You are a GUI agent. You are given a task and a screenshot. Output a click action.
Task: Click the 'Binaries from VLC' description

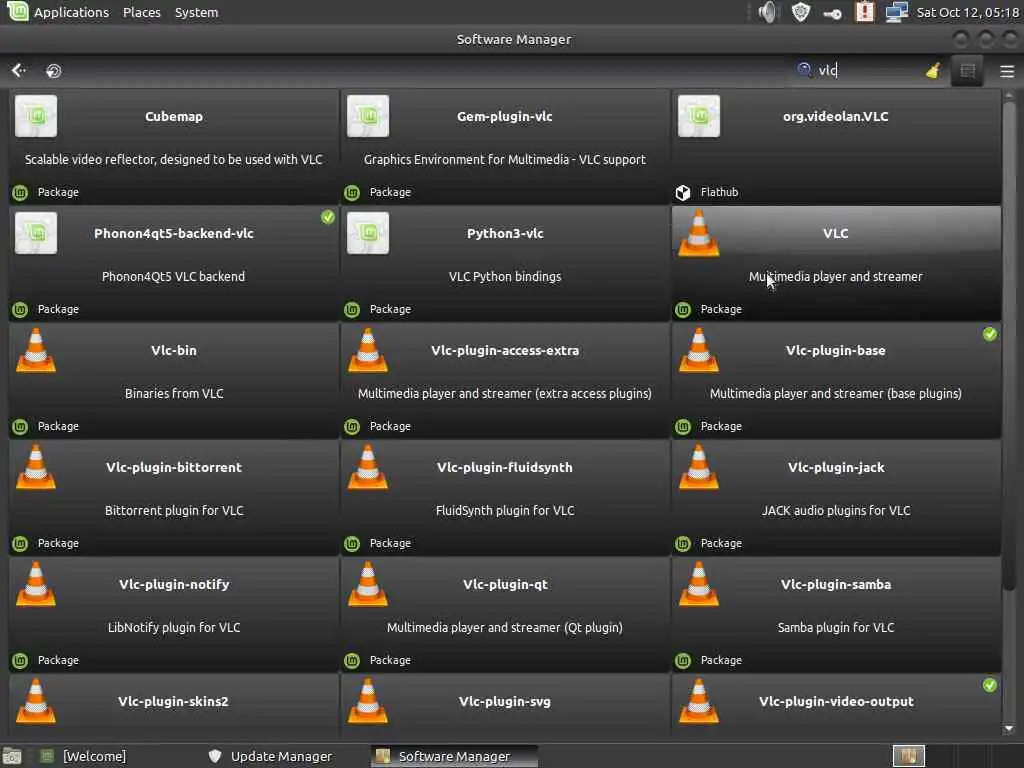174,393
